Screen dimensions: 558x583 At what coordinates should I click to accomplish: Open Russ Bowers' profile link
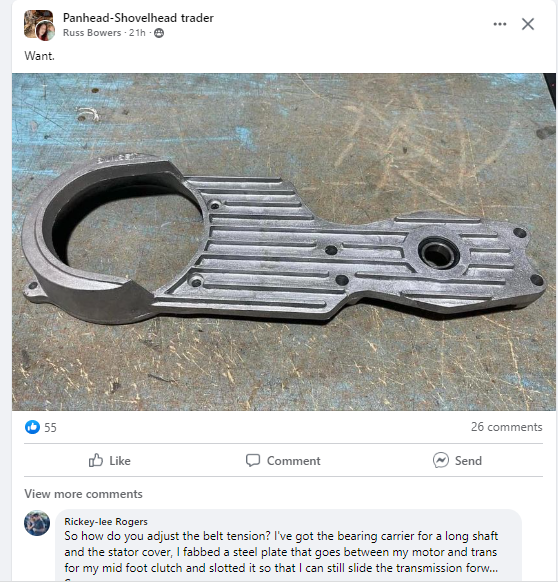[x=92, y=33]
